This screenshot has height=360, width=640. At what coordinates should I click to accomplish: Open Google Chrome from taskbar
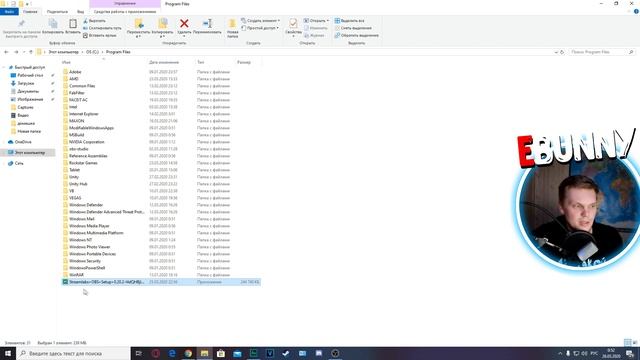click(x=188, y=353)
